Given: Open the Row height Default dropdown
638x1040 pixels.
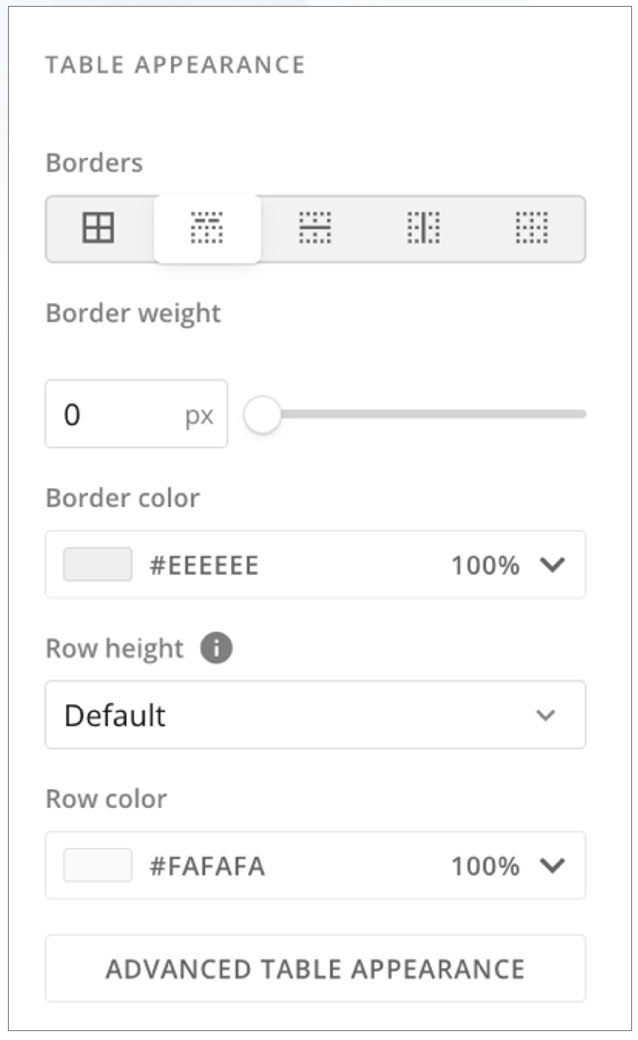Looking at the screenshot, I should coord(300,715).
